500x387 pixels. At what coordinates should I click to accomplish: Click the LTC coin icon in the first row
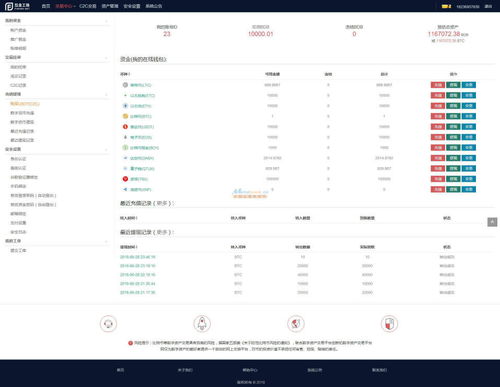(x=125, y=85)
